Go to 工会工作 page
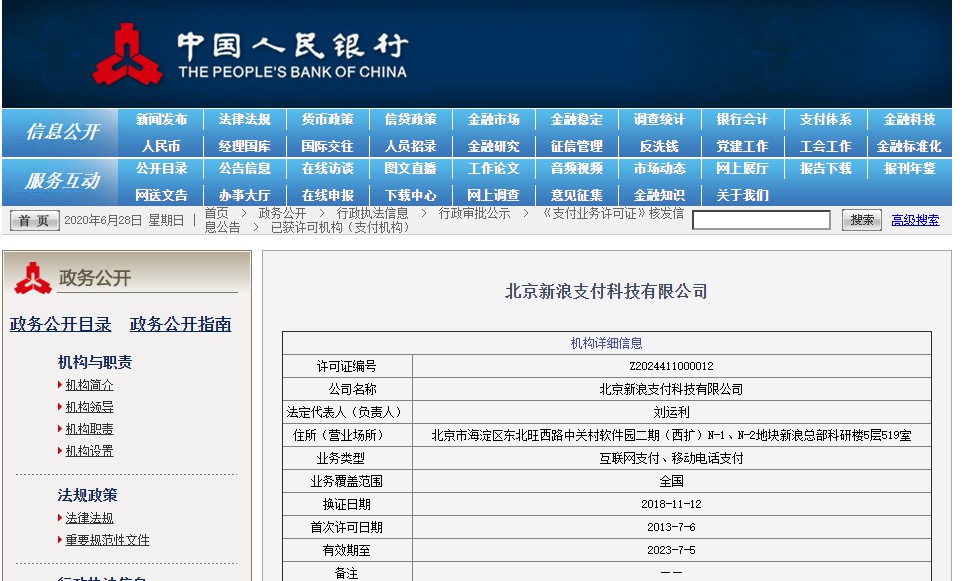The image size is (975, 581). coord(825,146)
